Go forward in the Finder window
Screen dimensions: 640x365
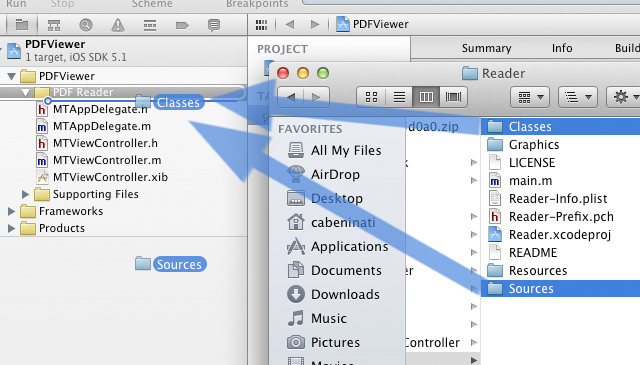tap(316, 97)
